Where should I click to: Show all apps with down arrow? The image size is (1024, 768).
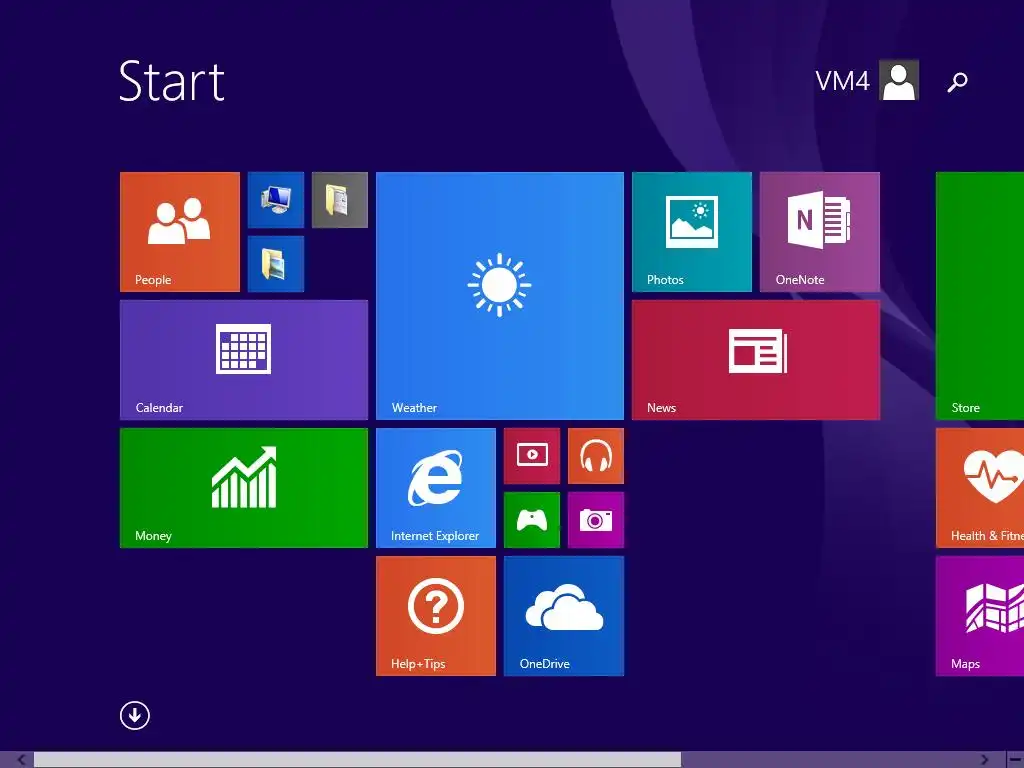pos(135,716)
